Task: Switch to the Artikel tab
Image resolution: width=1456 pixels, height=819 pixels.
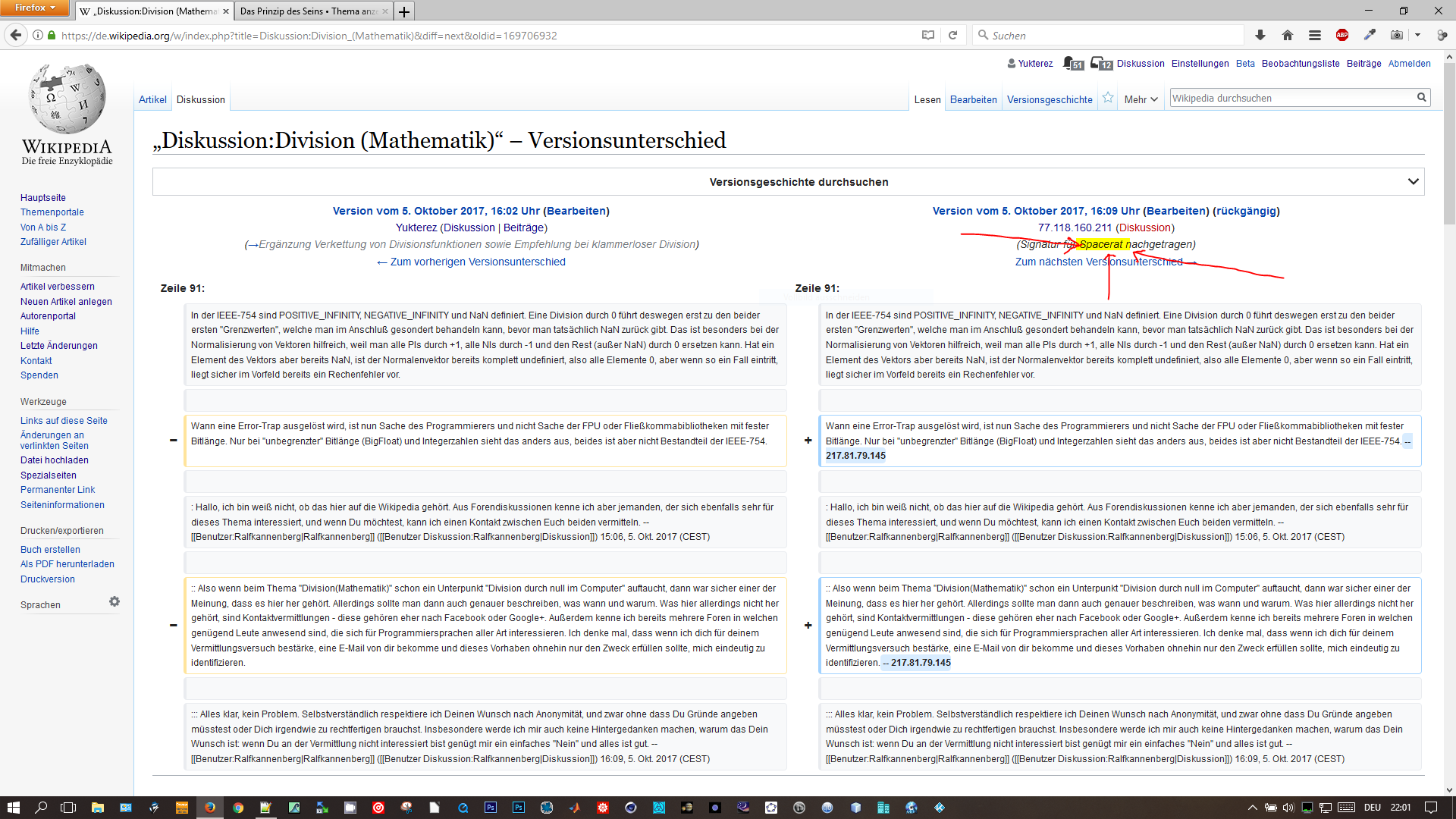Action: click(152, 99)
